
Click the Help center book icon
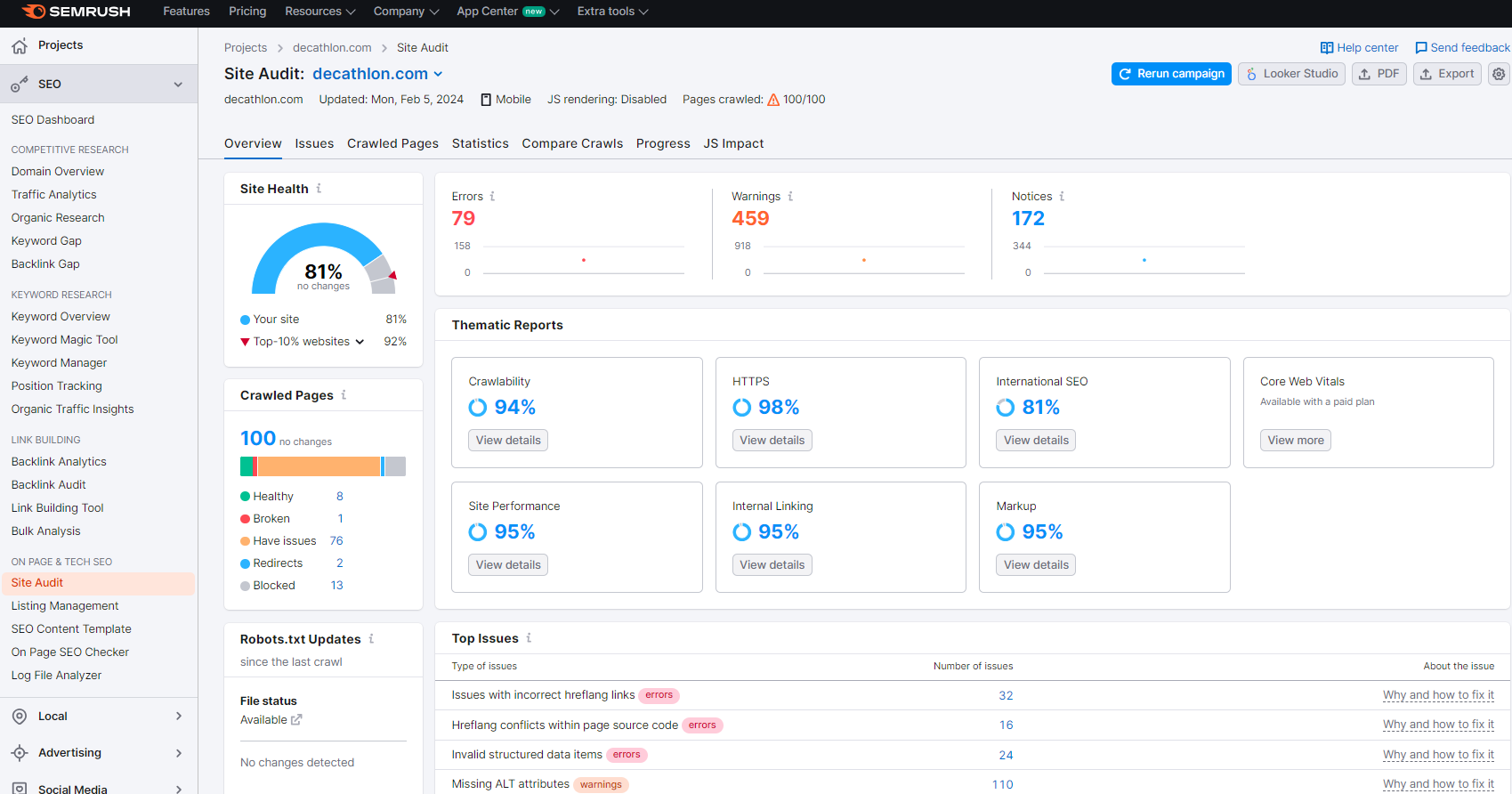click(x=1327, y=48)
